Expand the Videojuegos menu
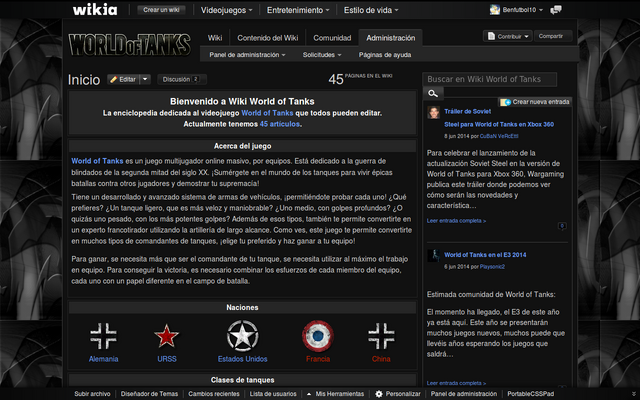Viewport: 640px width, 400px height. [227, 10]
